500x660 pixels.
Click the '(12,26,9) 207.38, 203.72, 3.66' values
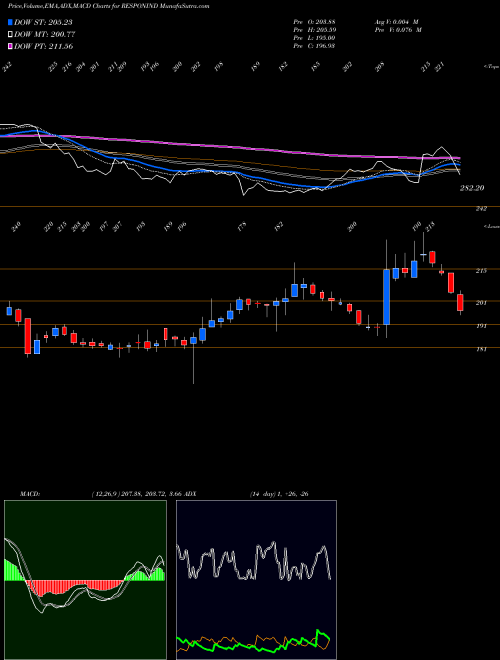click(x=136, y=494)
